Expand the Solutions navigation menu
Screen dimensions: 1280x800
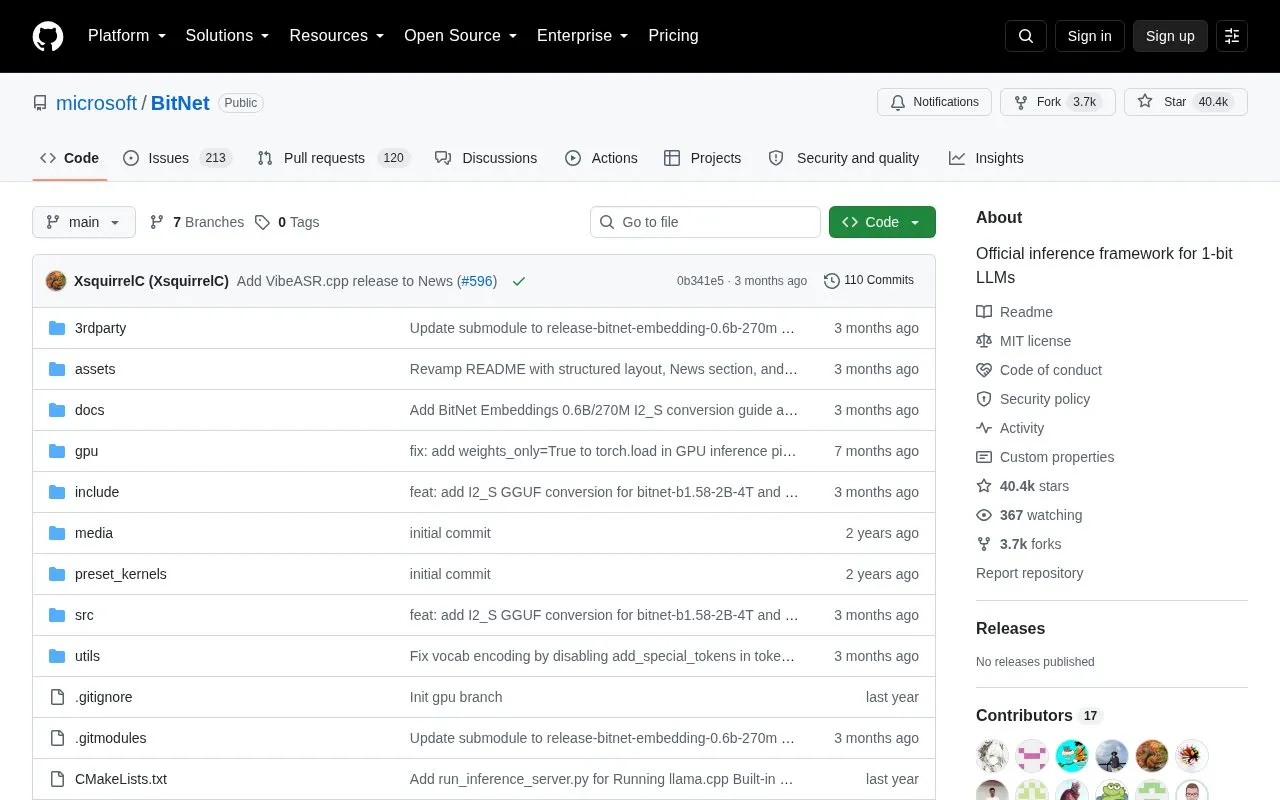tap(227, 36)
